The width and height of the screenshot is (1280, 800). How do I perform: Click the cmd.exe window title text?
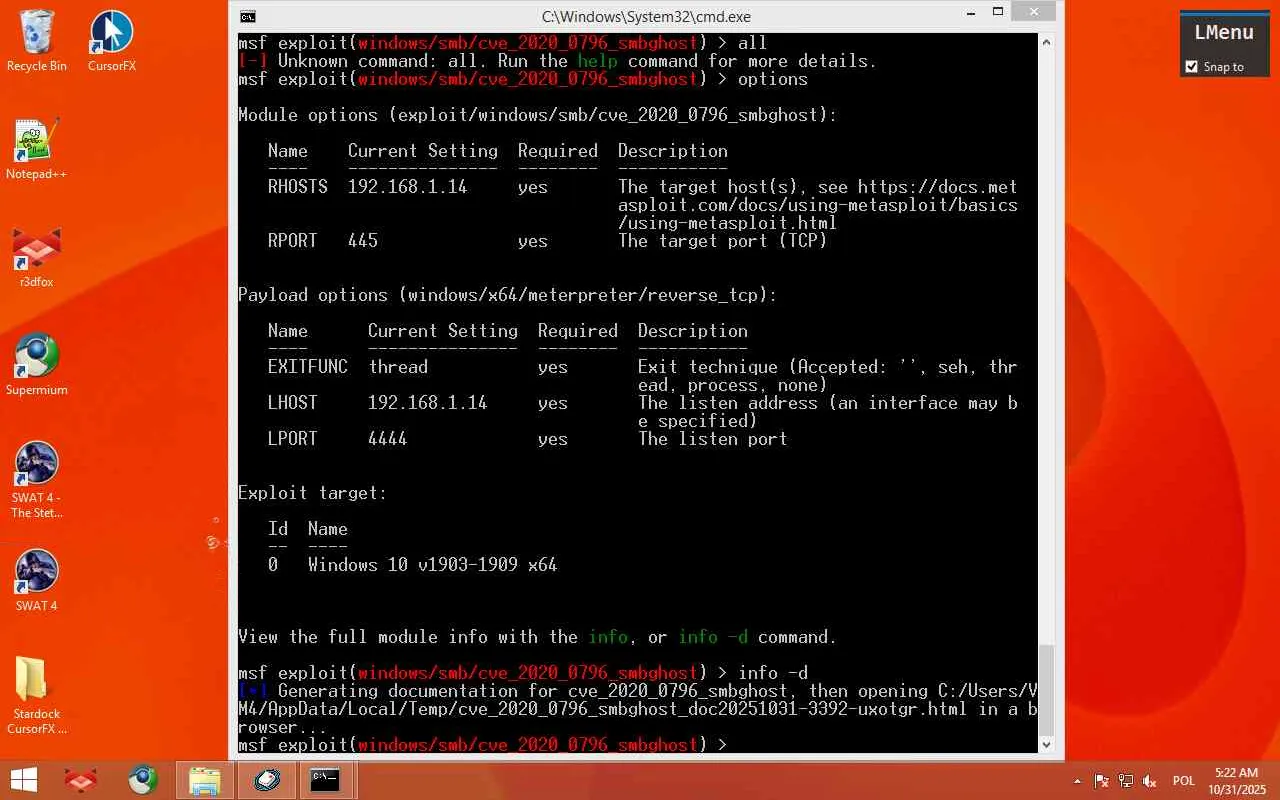tap(646, 17)
